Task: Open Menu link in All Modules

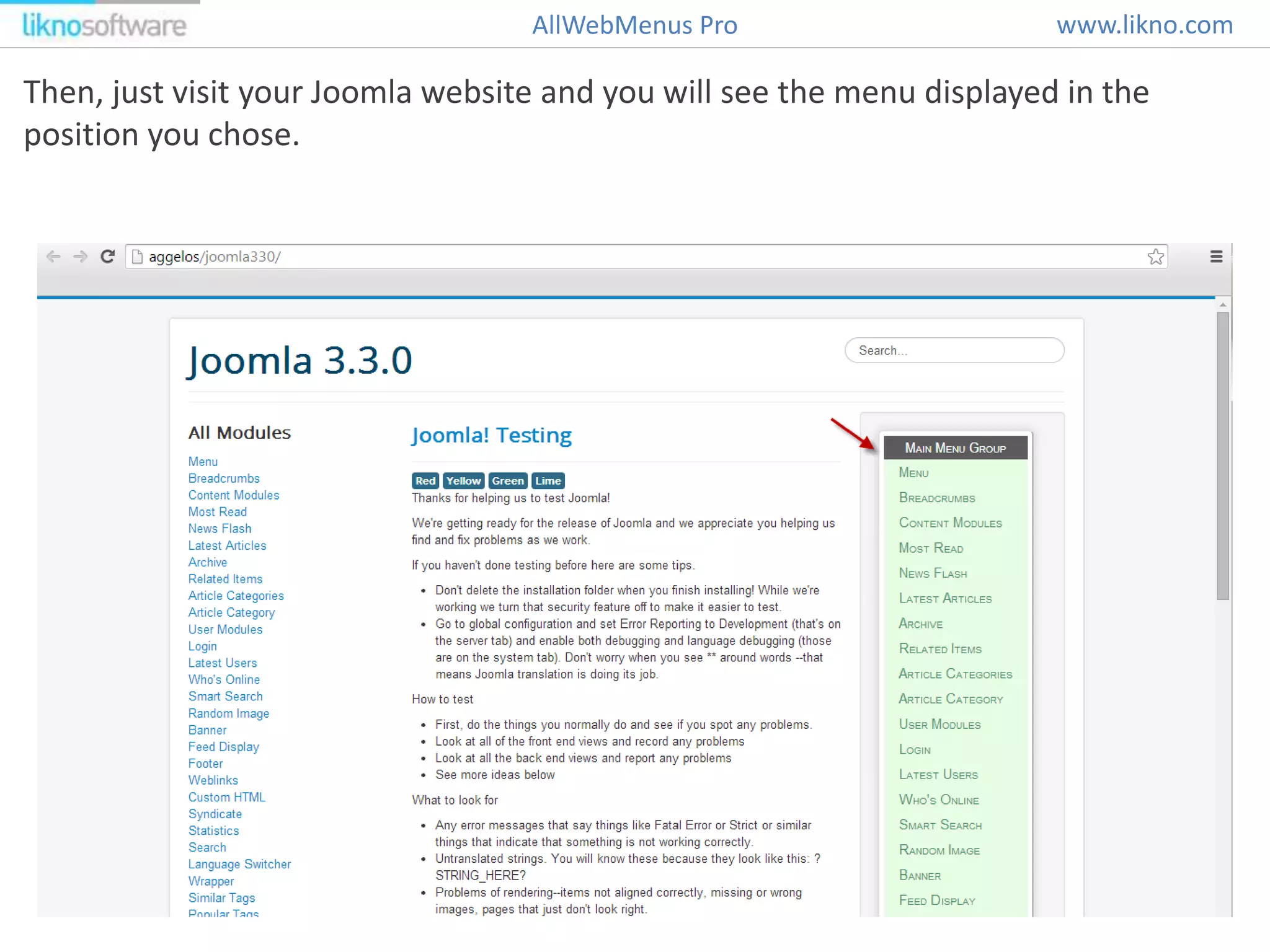Action: pos(203,462)
